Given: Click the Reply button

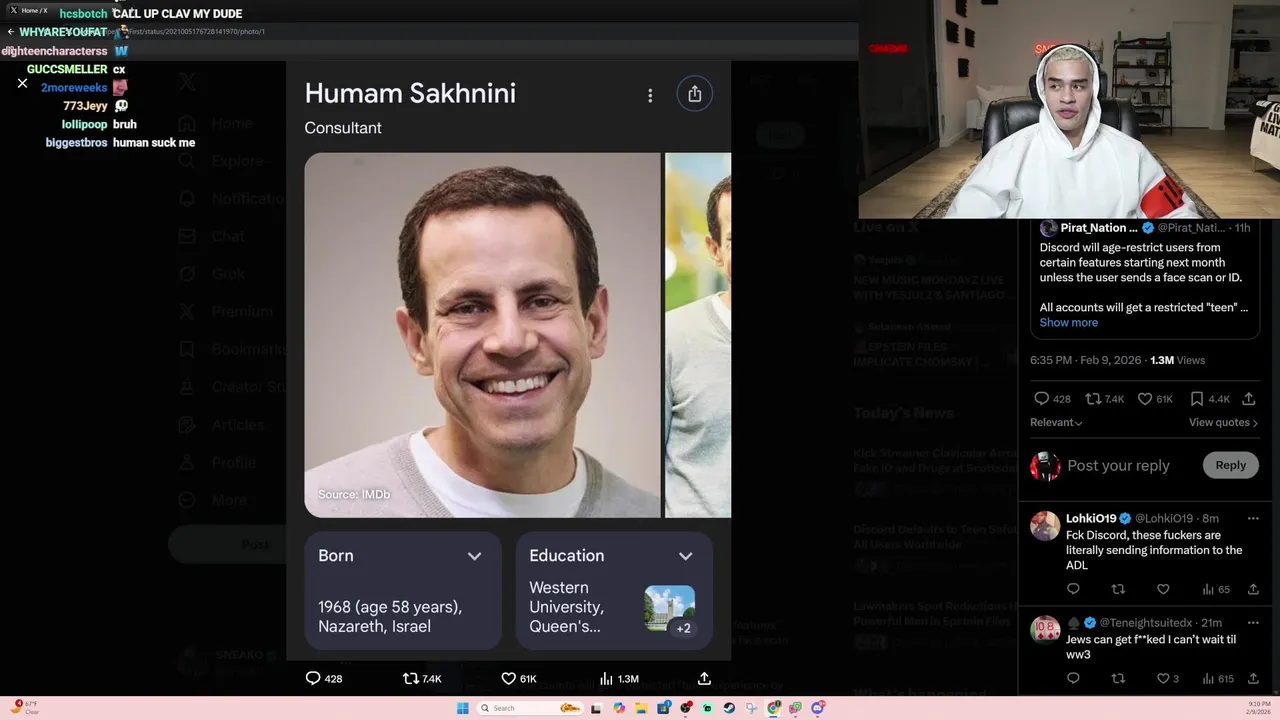Looking at the screenshot, I should [x=1230, y=465].
